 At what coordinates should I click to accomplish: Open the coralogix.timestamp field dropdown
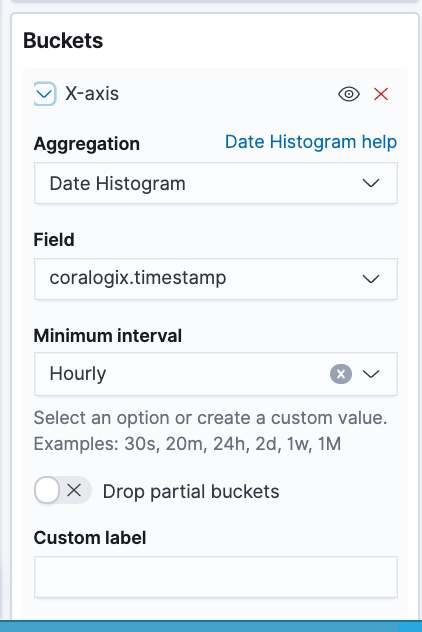click(x=216, y=279)
